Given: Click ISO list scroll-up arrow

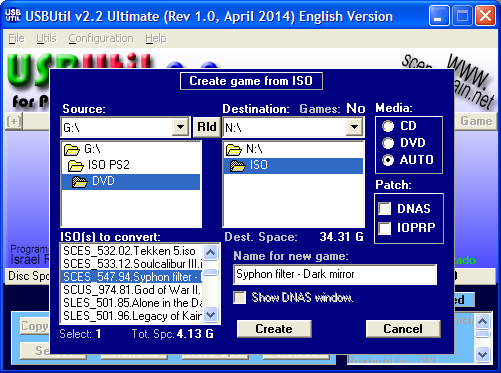Looking at the screenshot, I should [211, 252].
